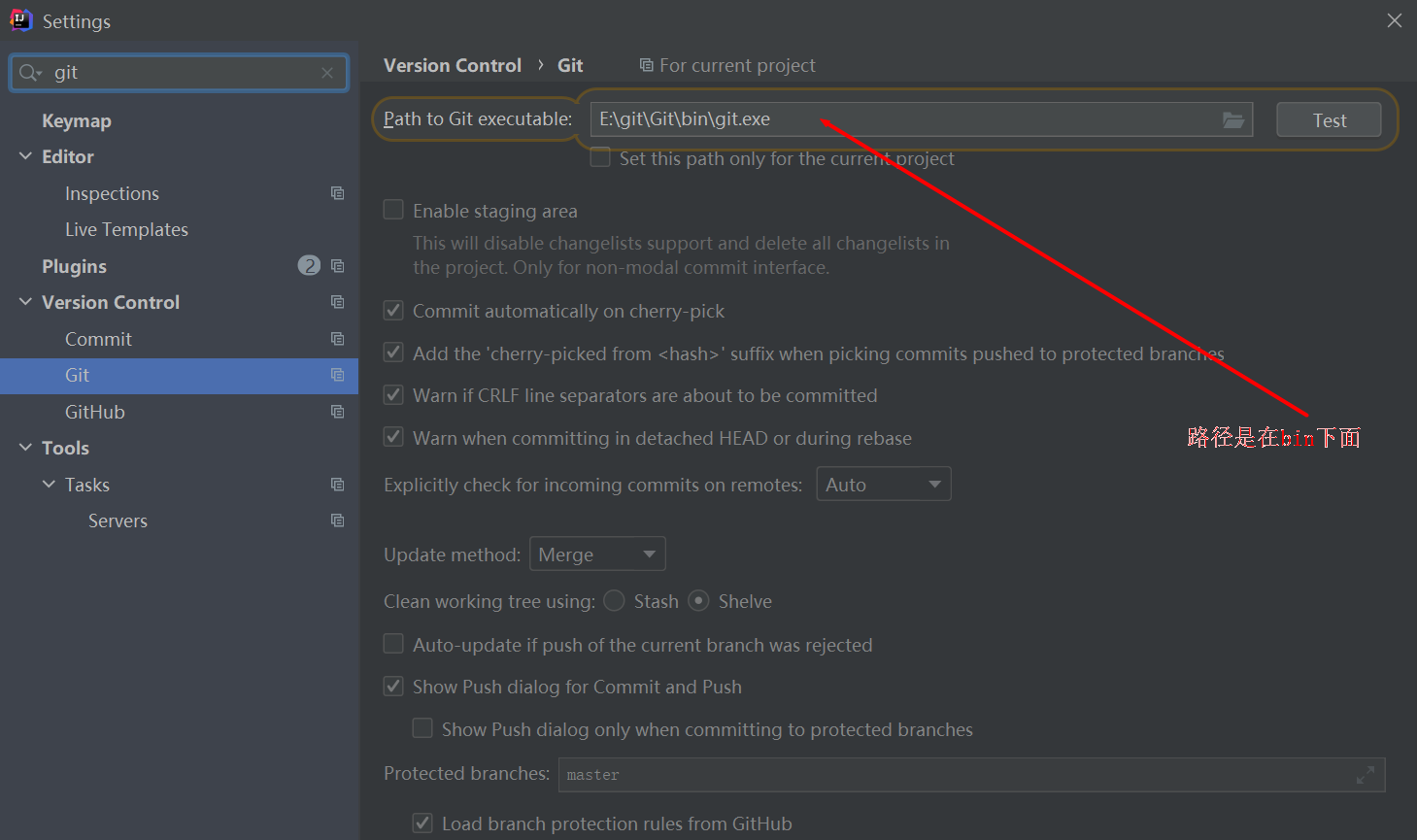Collapse the Version Control tree node
The height and width of the screenshot is (840, 1417).
pos(25,302)
